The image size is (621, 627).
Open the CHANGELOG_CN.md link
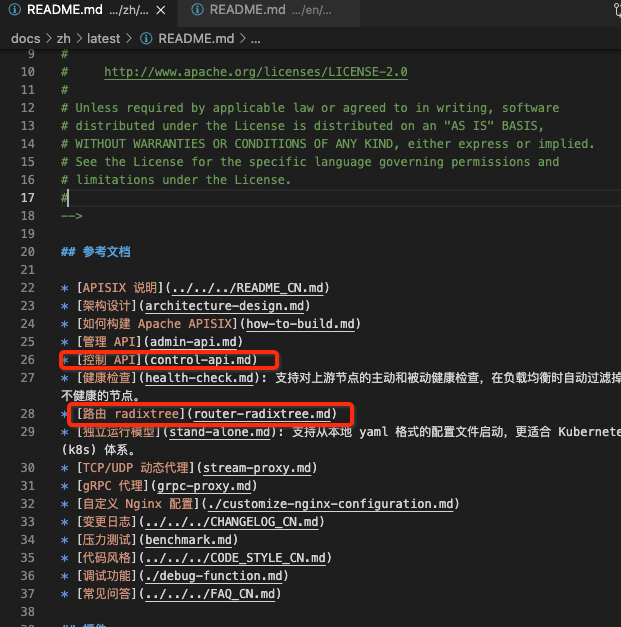[x=232, y=522]
